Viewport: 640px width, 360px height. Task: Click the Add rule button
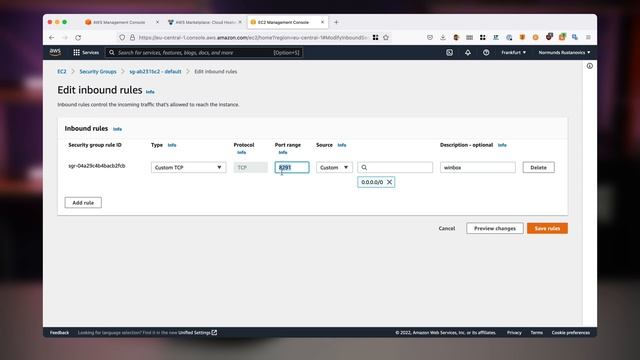[83, 202]
